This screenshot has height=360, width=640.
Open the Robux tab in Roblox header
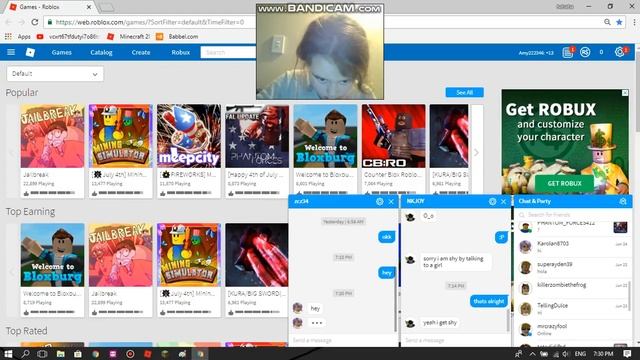point(181,52)
